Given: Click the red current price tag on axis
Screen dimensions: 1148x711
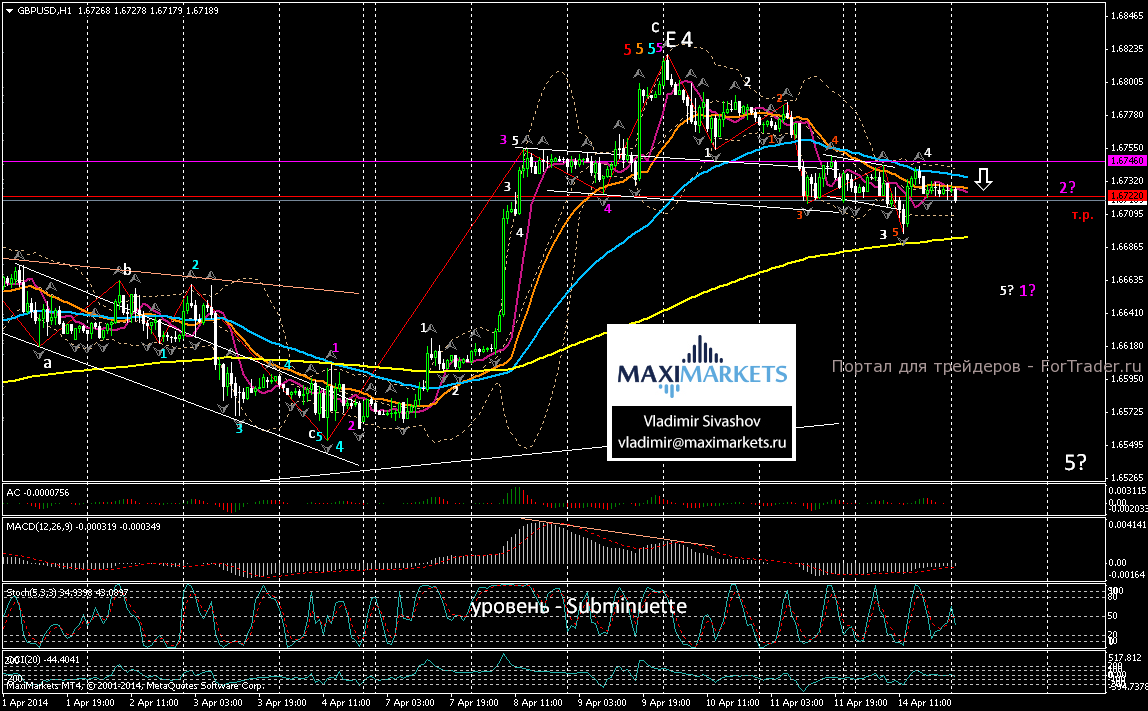Looking at the screenshot, I should [1125, 196].
